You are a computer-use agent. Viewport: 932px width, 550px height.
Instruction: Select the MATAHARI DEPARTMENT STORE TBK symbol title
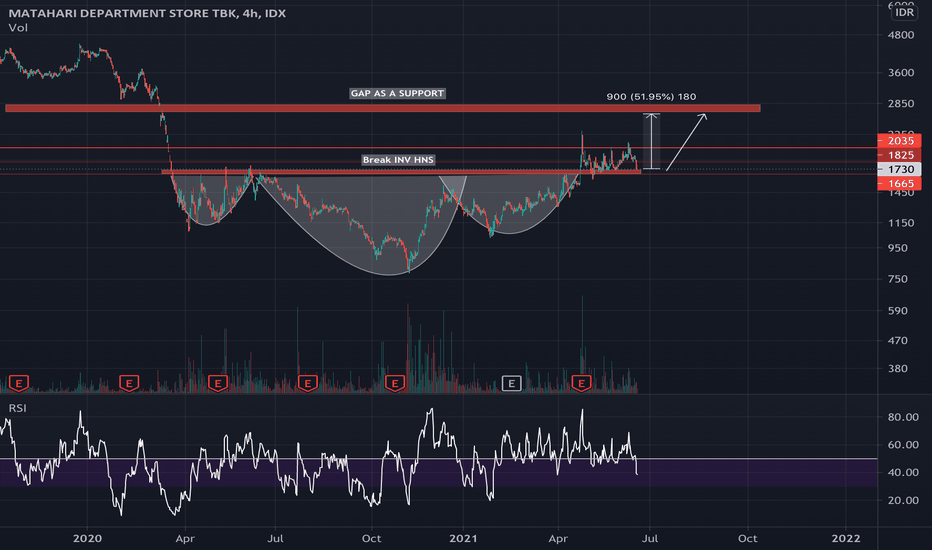[147, 13]
